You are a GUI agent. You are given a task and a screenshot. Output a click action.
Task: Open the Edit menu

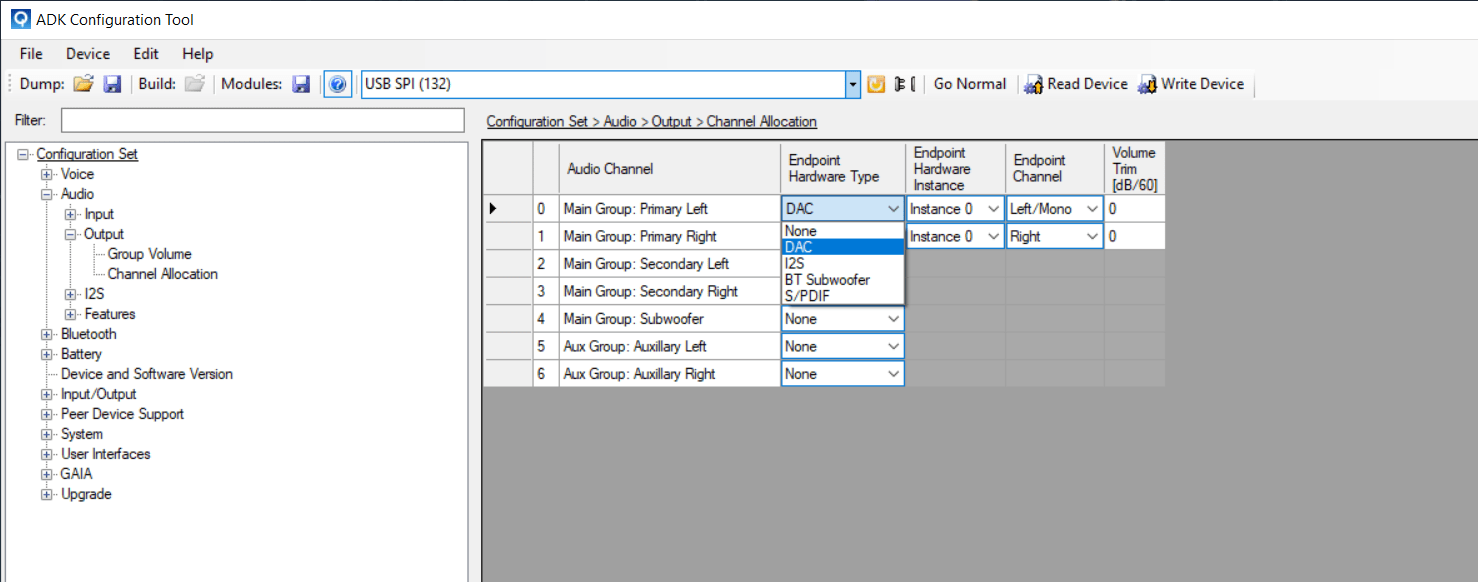[146, 54]
